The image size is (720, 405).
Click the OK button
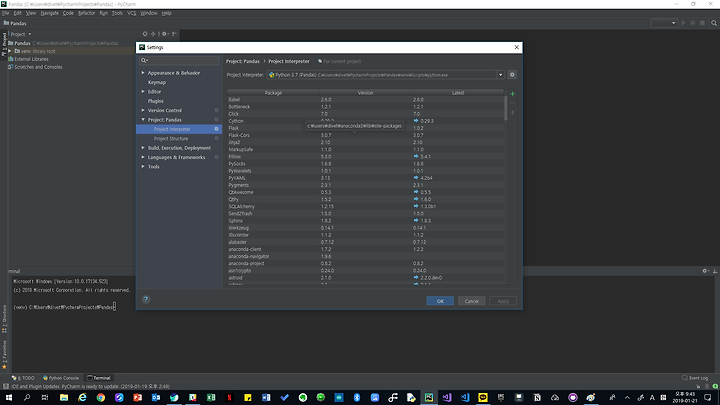click(440, 301)
